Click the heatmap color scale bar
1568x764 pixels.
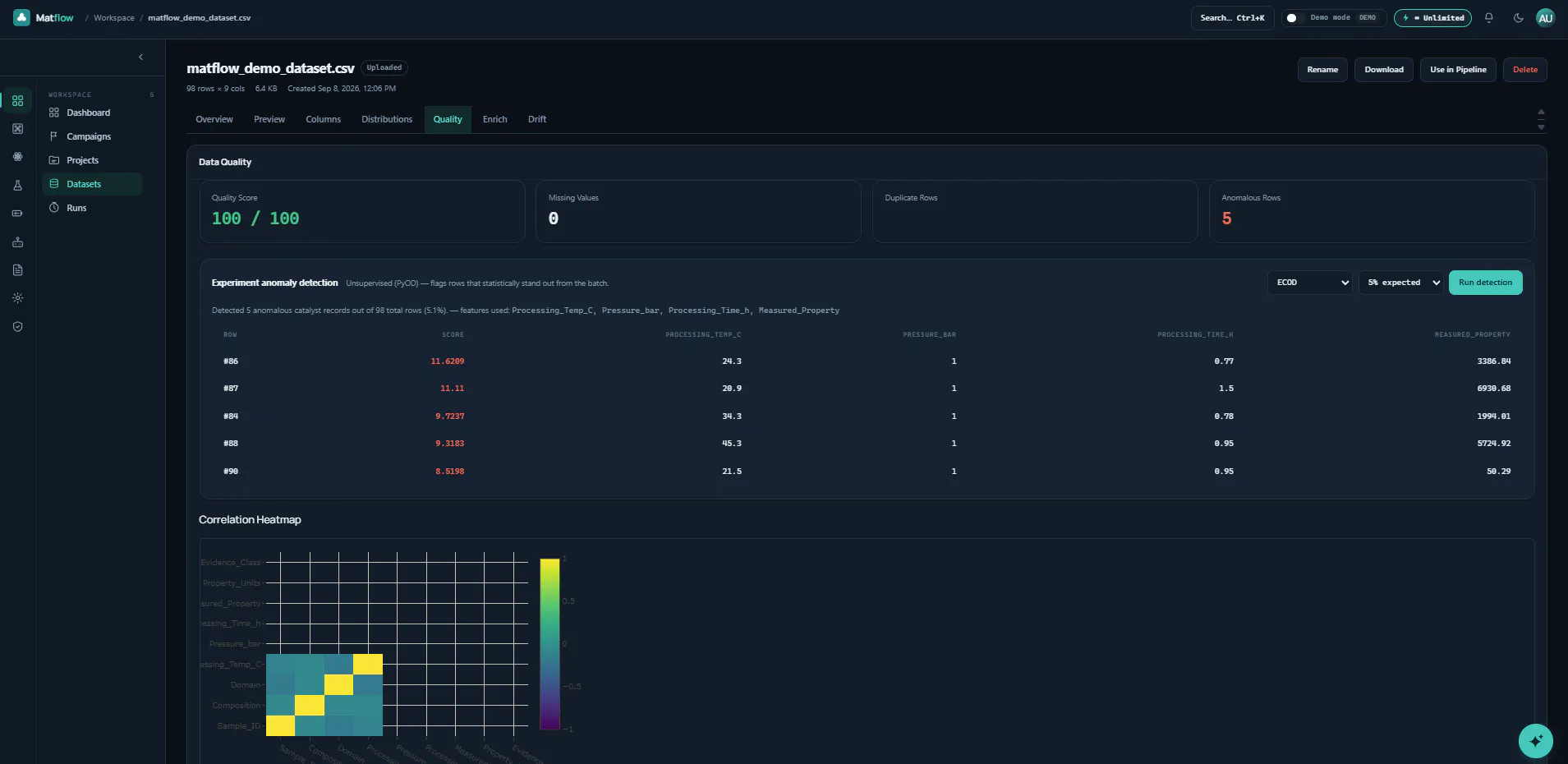click(549, 644)
